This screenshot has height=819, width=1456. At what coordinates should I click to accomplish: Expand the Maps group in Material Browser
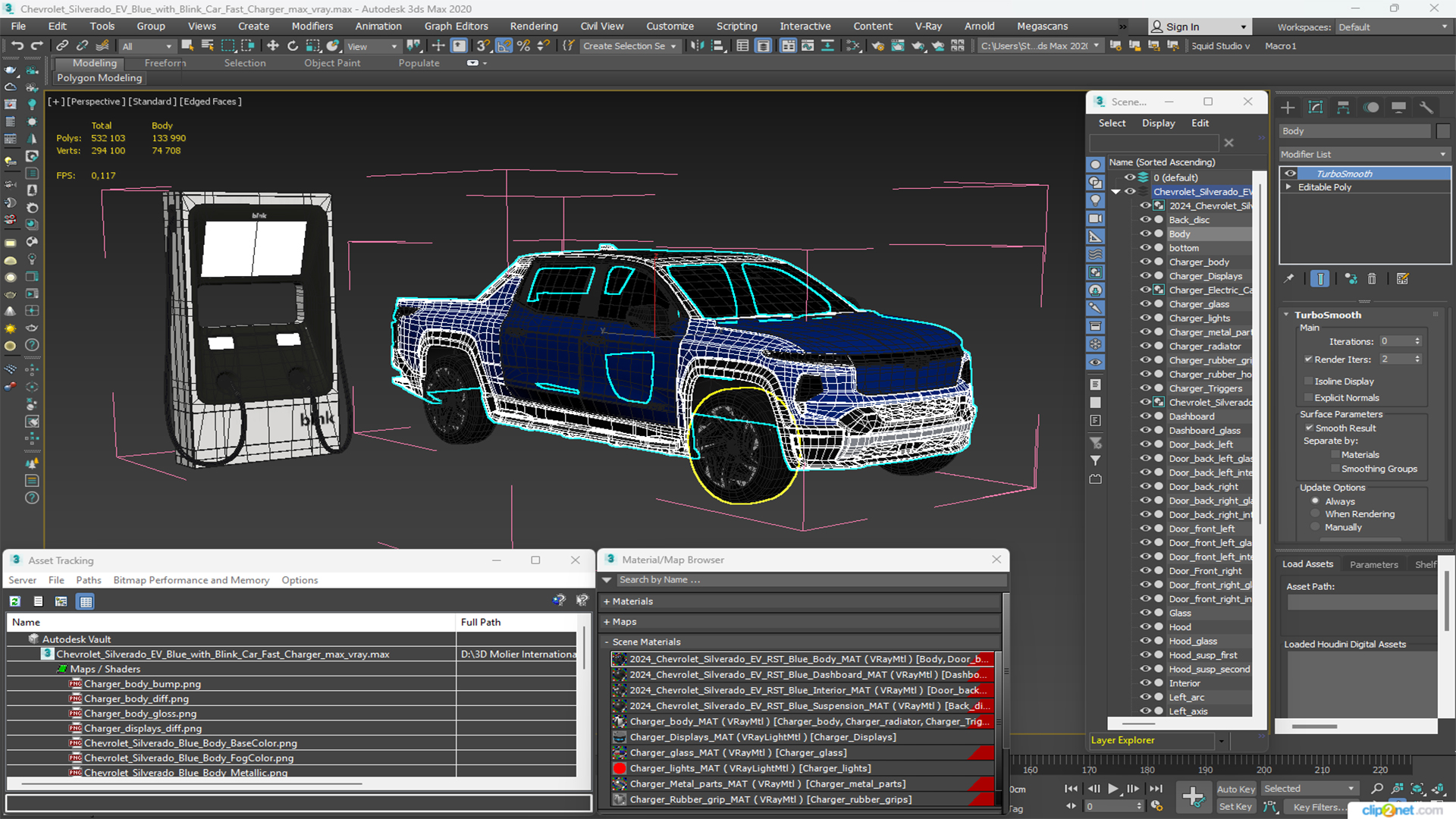point(607,622)
